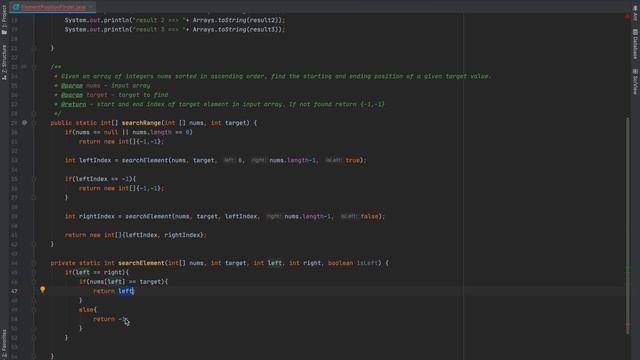Open the Ant tool window

tap(635, 13)
